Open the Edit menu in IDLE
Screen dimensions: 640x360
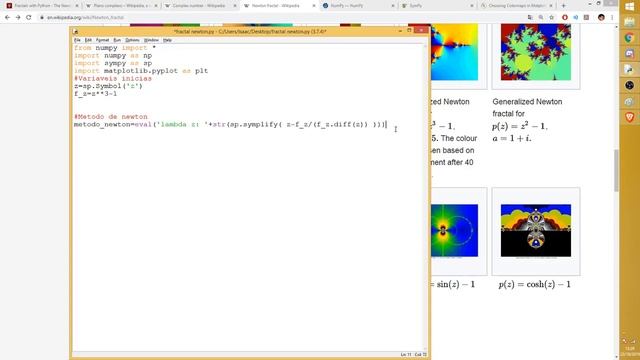point(88,40)
